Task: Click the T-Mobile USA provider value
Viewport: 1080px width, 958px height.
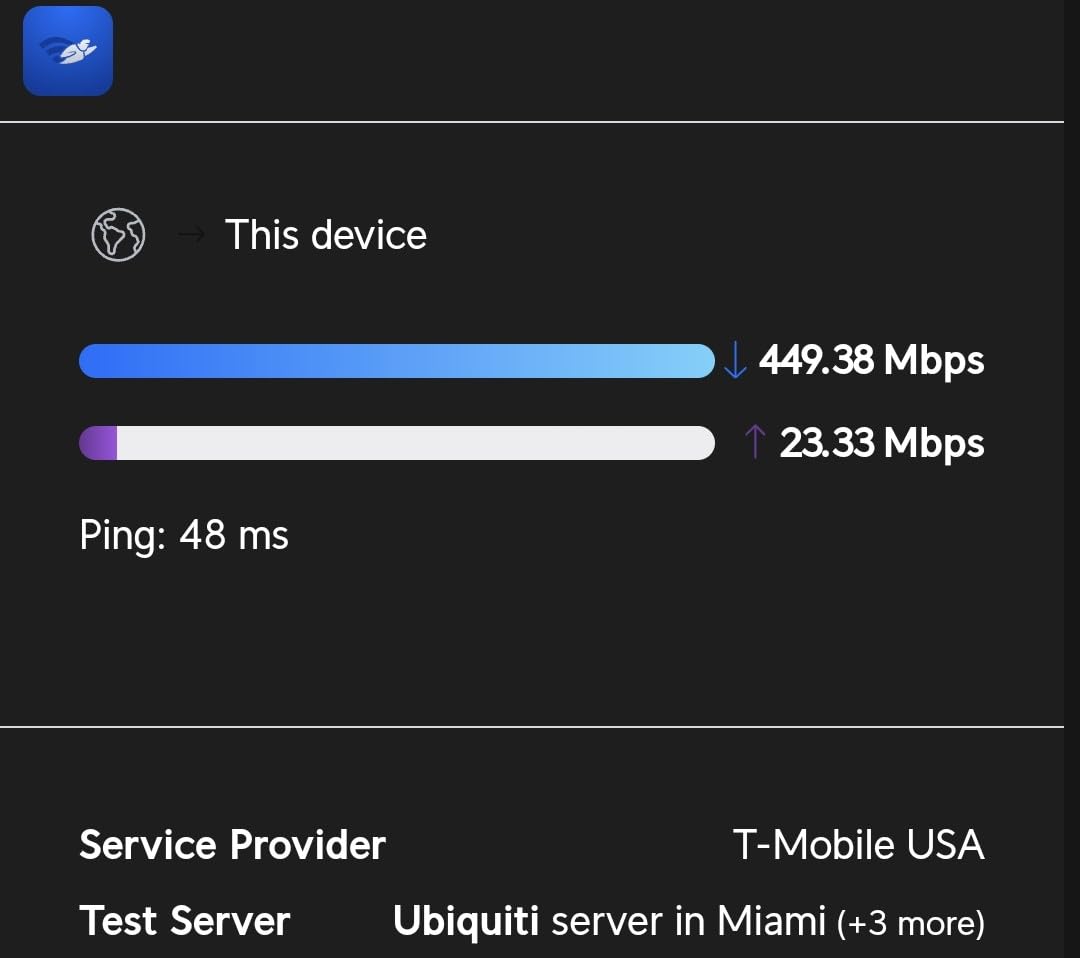Action: 858,845
